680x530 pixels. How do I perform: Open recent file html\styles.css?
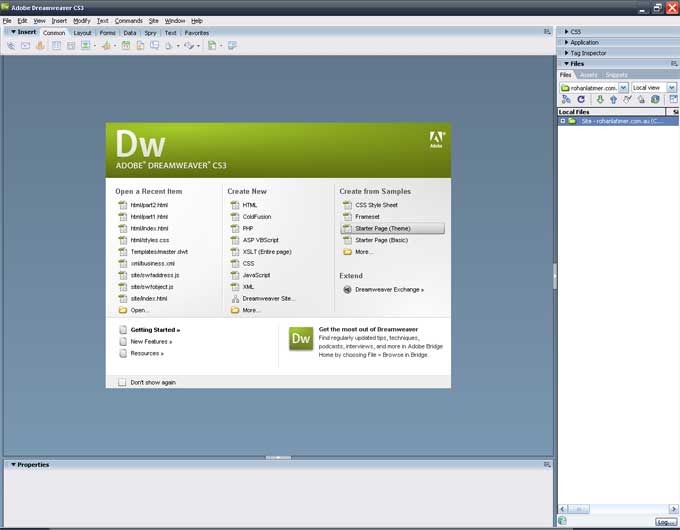[150, 240]
